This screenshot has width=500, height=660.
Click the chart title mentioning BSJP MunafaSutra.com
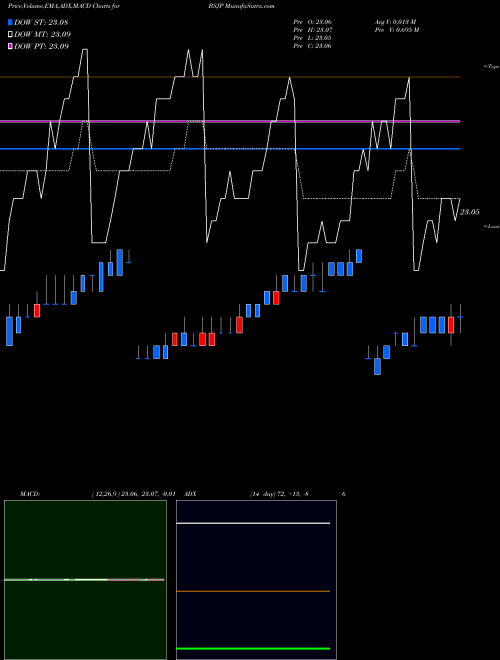141,7
